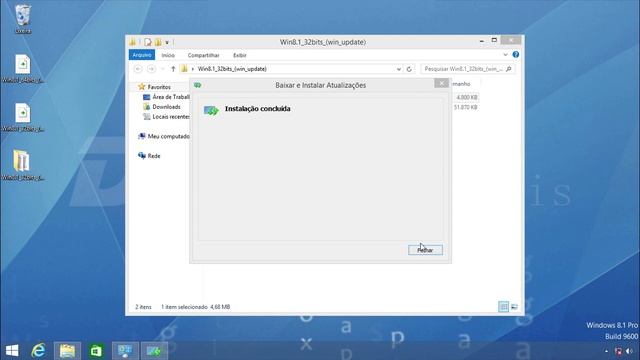Click the '4.800 KB' file size cell

[467, 97]
